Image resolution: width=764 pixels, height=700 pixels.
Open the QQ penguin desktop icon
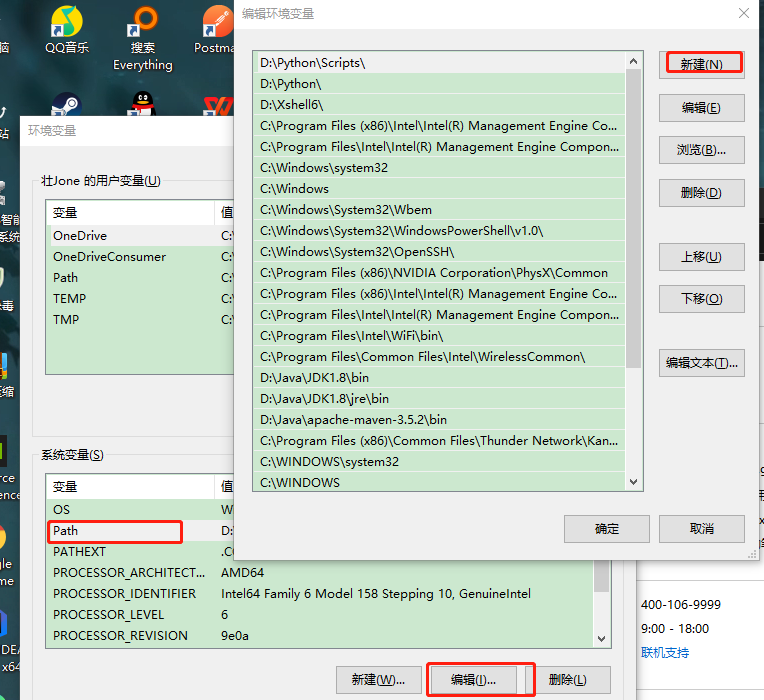pyautogui.click(x=142, y=104)
